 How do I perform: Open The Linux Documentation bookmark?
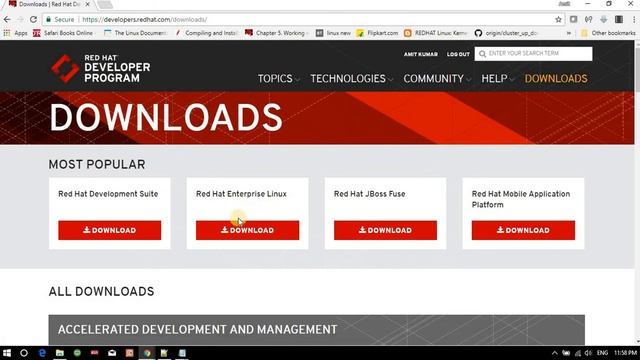(135, 33)
